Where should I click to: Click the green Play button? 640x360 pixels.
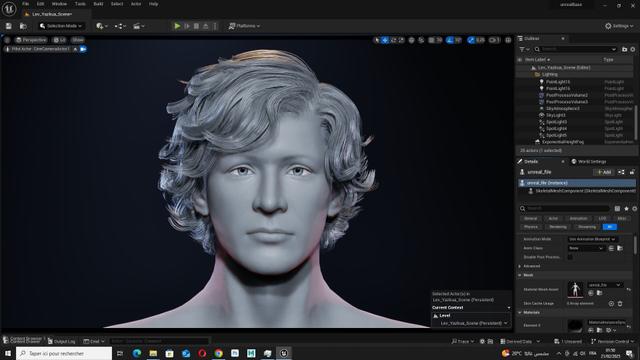(x=177, y=26)
